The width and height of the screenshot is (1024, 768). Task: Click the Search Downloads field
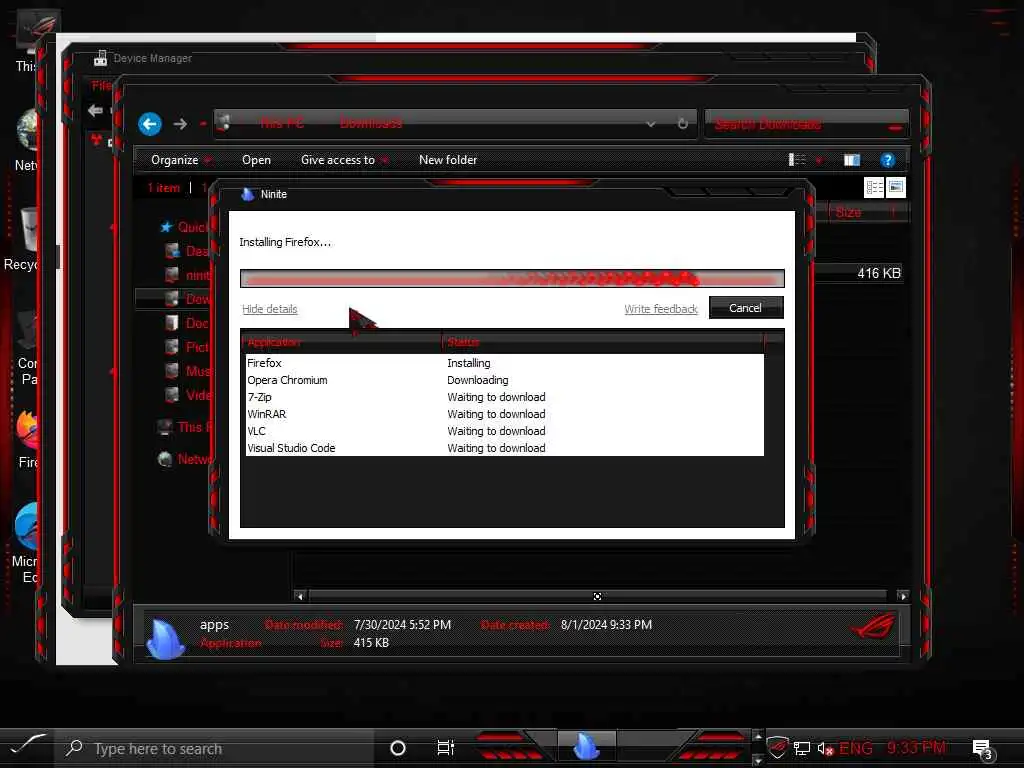[x=807, y=124]
